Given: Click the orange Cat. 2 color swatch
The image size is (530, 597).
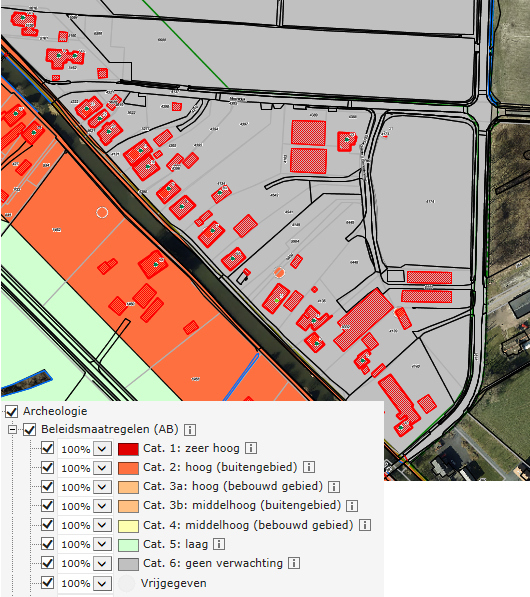Looking at the screenshot, I should click(x=128, y=468).
